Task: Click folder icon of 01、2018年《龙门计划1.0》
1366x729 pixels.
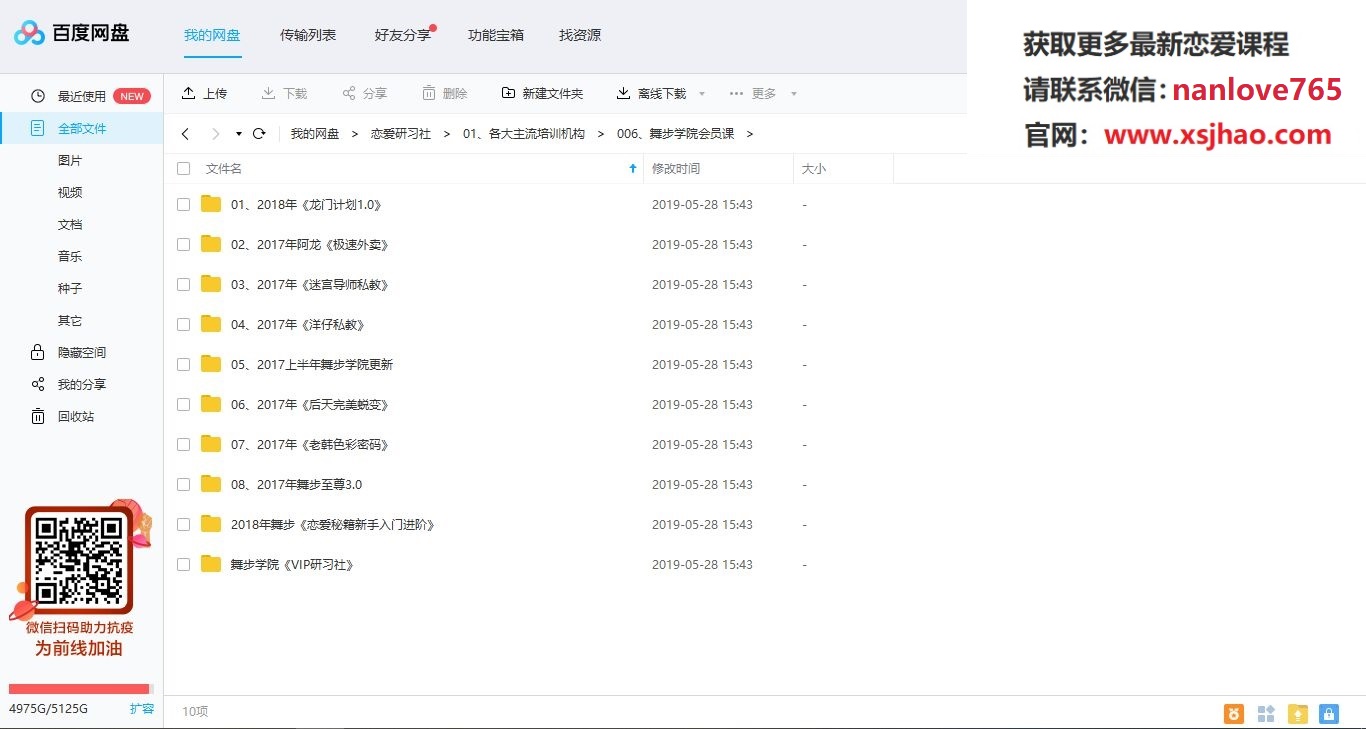Action: tap(211, 204)
